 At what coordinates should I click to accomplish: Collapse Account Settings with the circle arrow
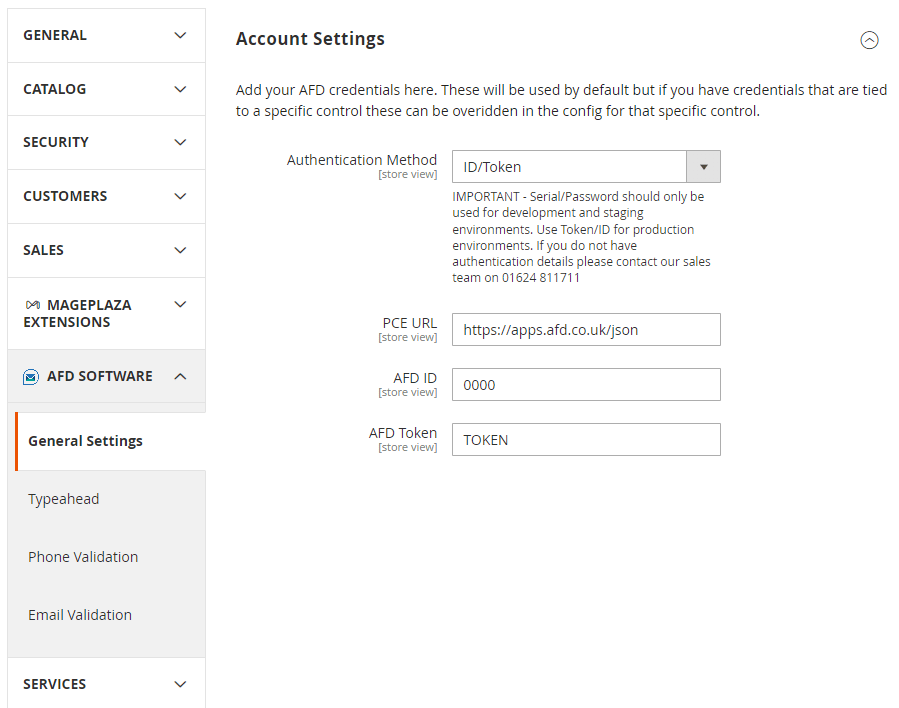869,40
